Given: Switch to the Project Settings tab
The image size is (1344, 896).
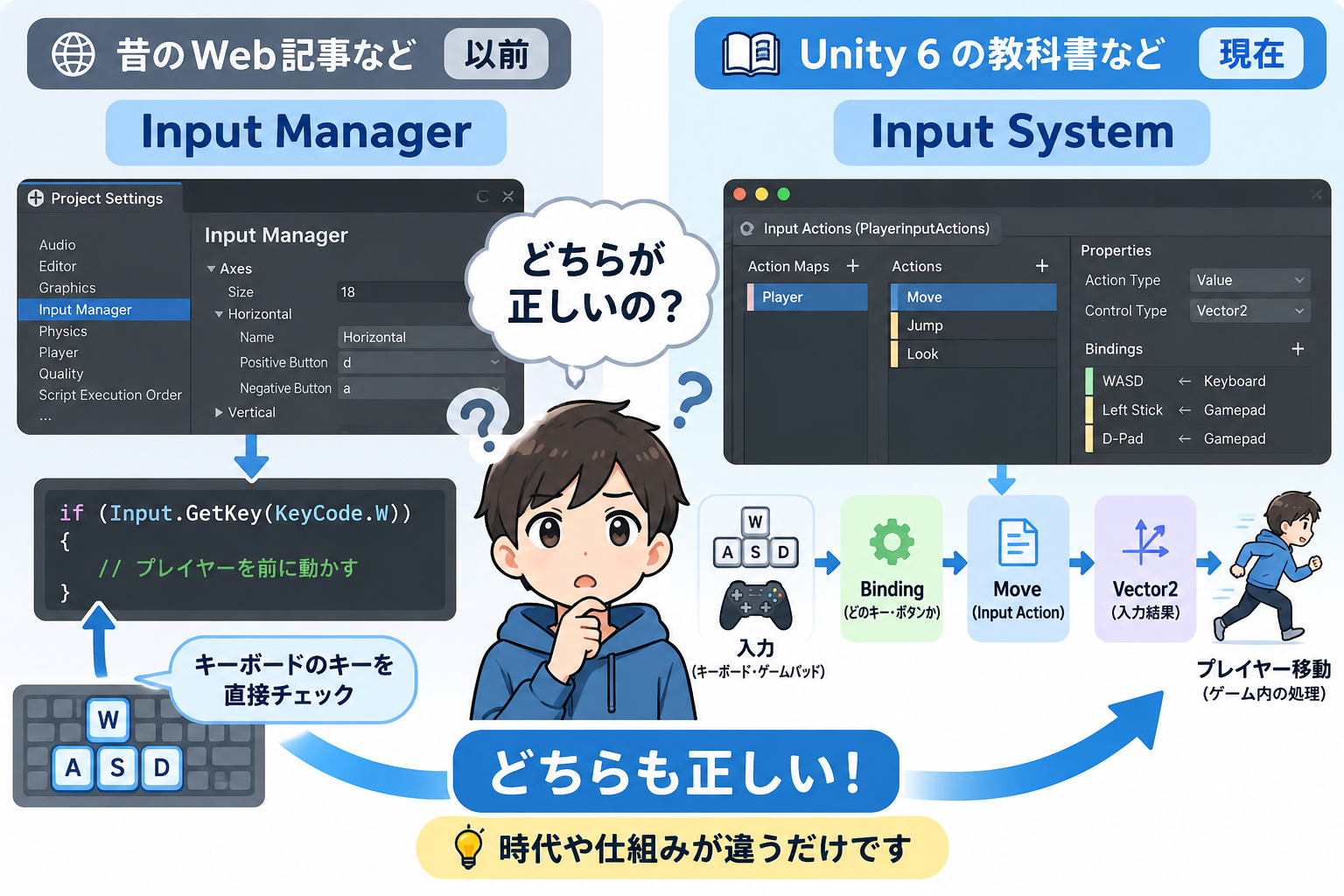Looking at the screenshot, I should pos(100,199).
